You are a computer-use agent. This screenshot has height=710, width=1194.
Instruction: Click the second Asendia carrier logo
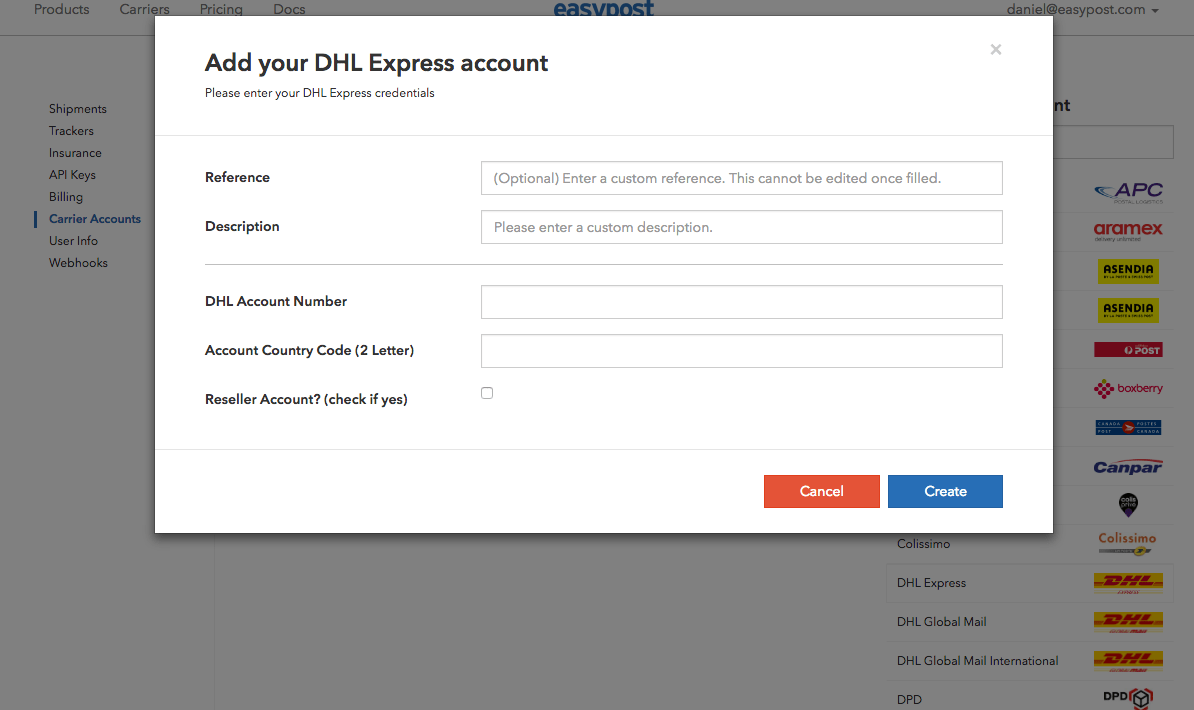tap(1129, 309)
